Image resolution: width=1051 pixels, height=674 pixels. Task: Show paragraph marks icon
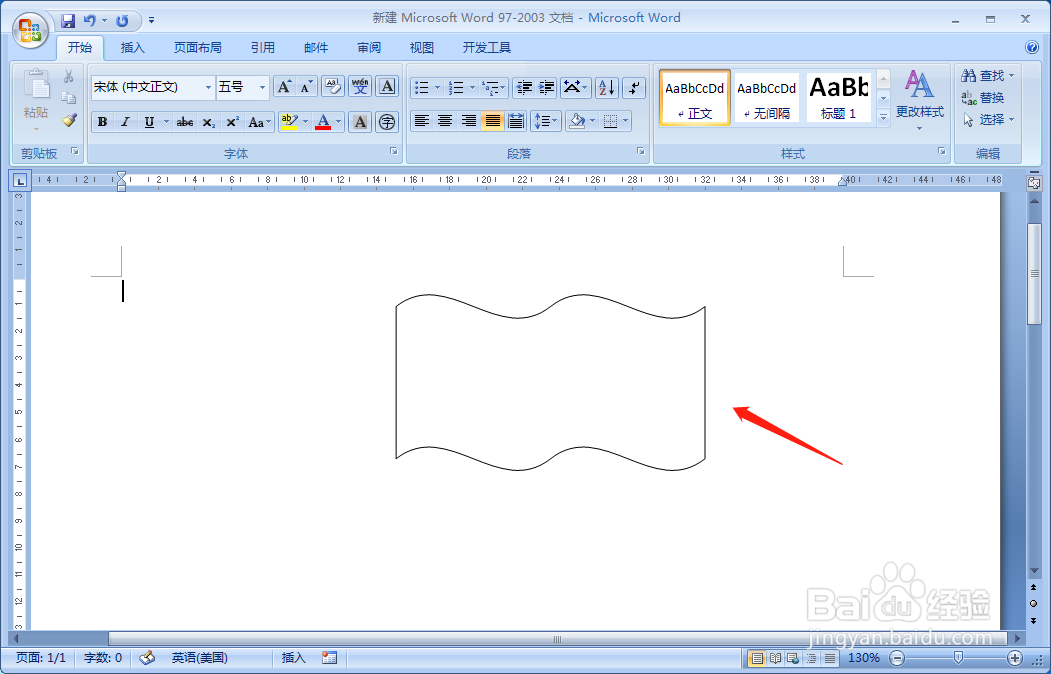(633, 87)
